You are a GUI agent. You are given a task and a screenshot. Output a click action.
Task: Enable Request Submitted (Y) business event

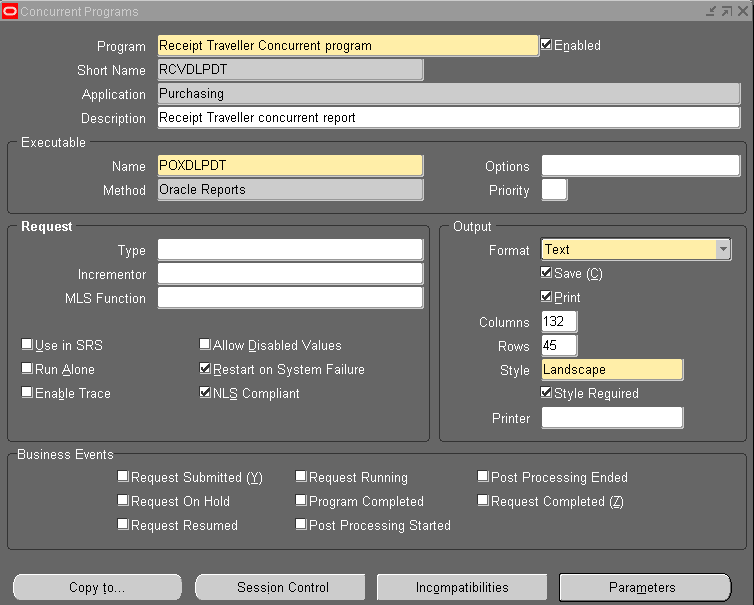(123, 476)
